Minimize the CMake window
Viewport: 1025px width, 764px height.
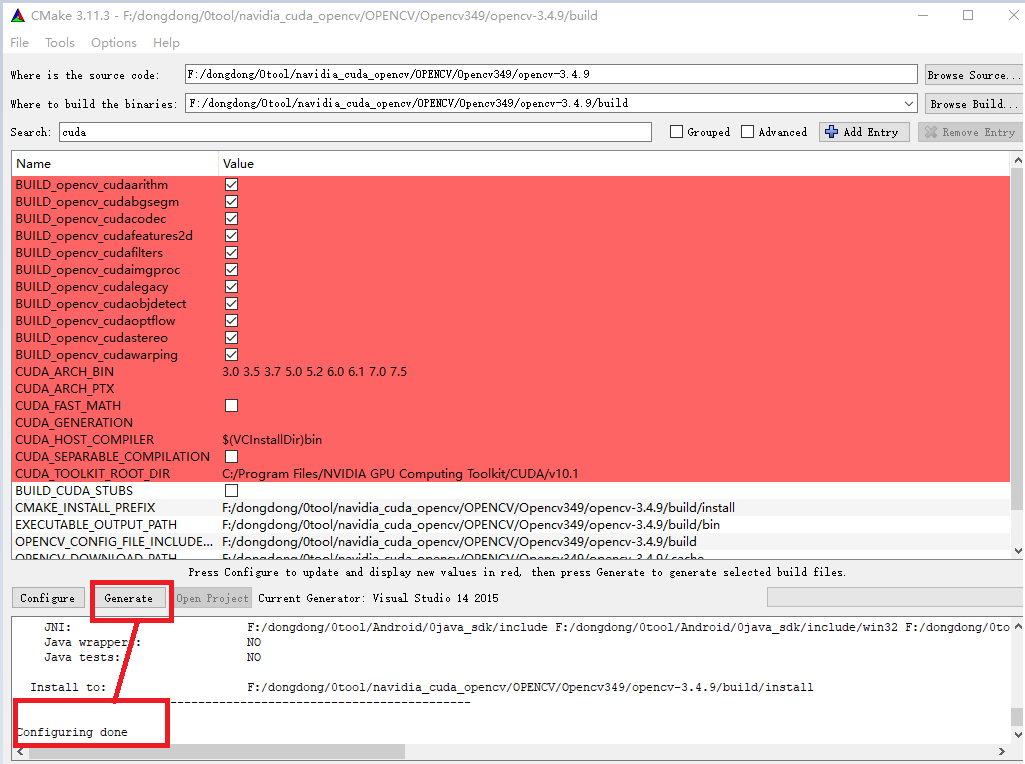(x=922, y=16)
